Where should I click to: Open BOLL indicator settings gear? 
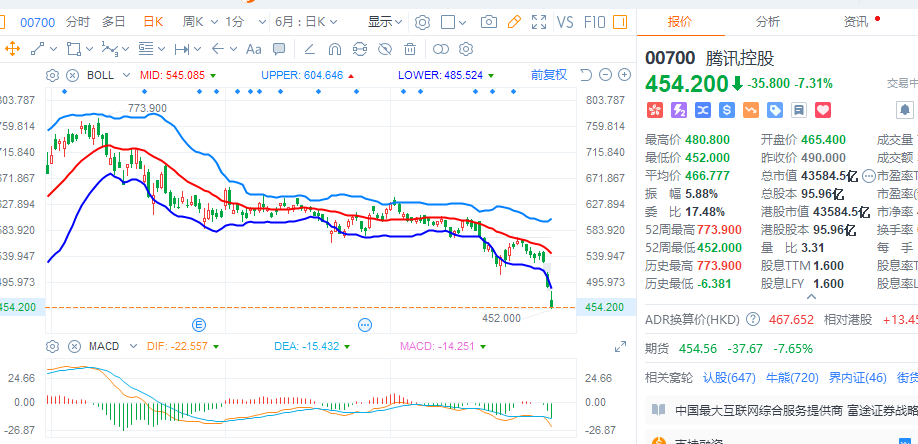coord(52,75)
